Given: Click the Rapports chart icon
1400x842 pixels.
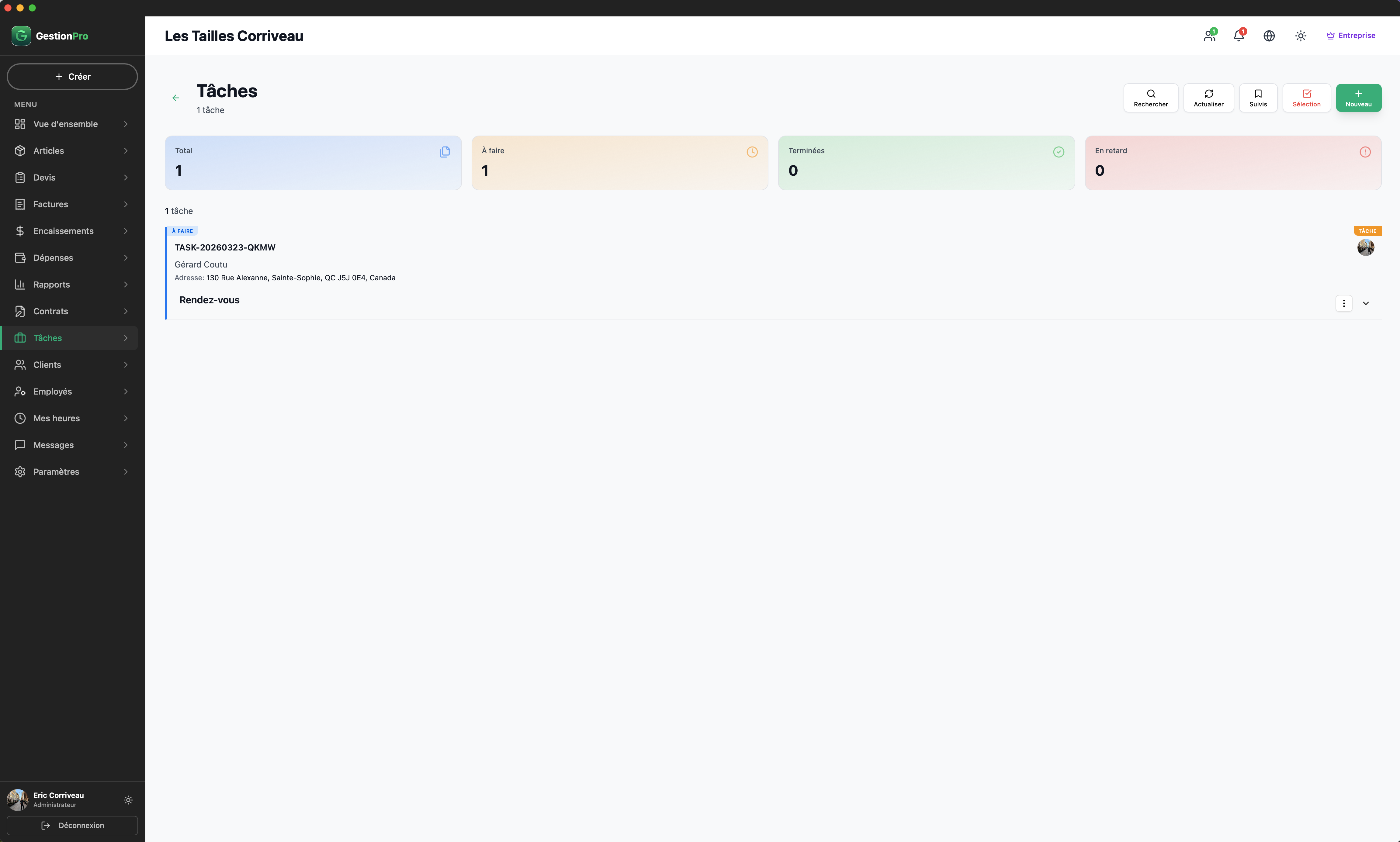Looking at the screenshot, I should (x=20, y=284).
